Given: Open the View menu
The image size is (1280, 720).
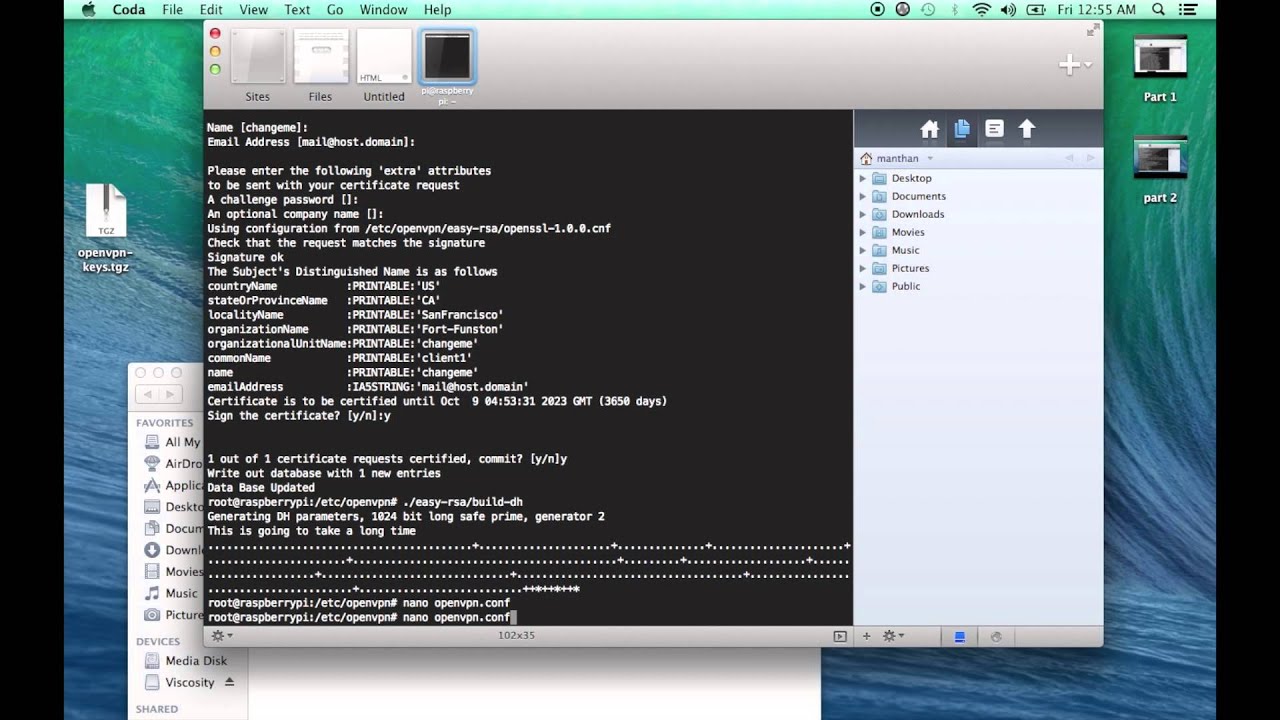Looking at the screenshot, I should (253, 10).
